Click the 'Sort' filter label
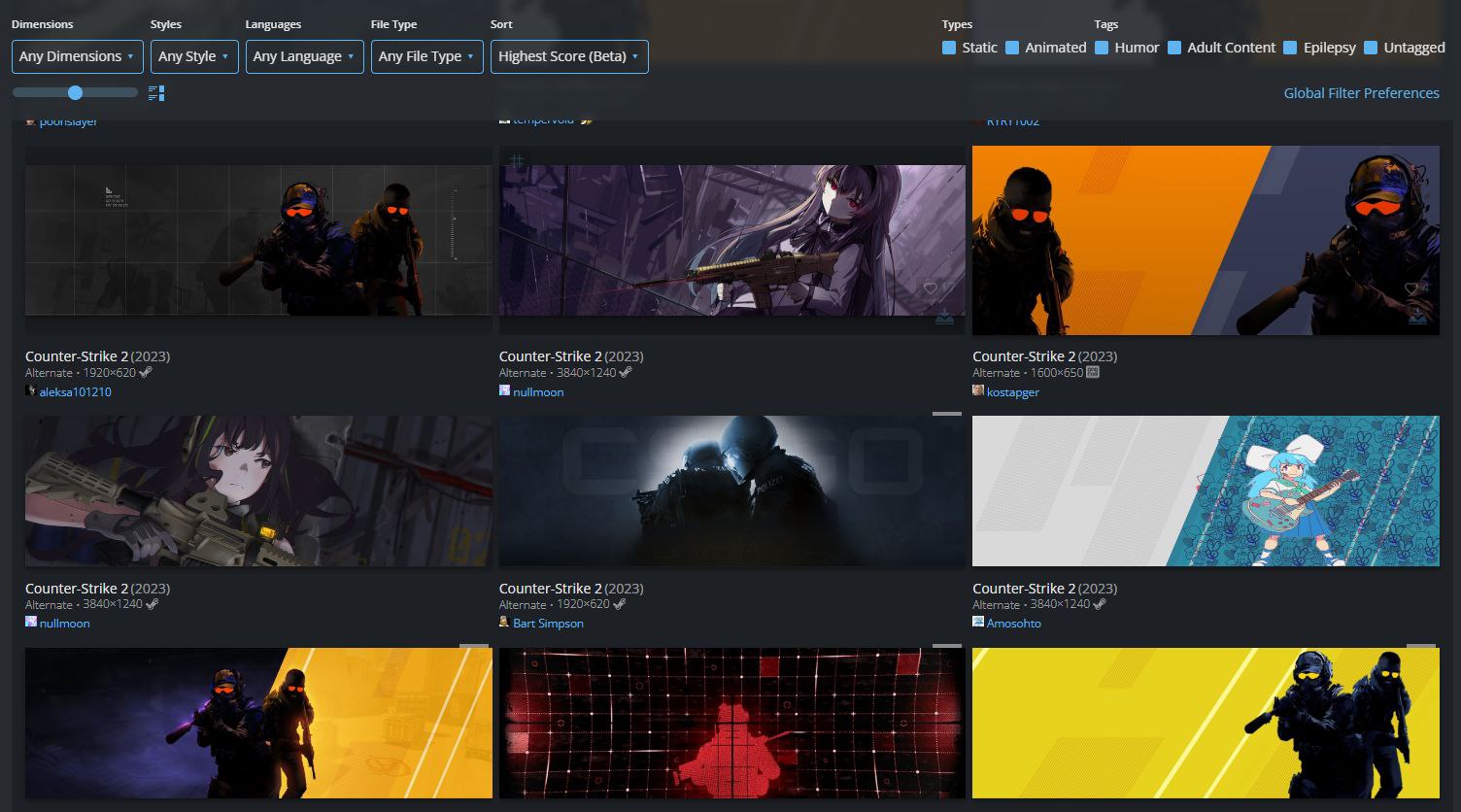1461x812 pixels. click(501, 24)
